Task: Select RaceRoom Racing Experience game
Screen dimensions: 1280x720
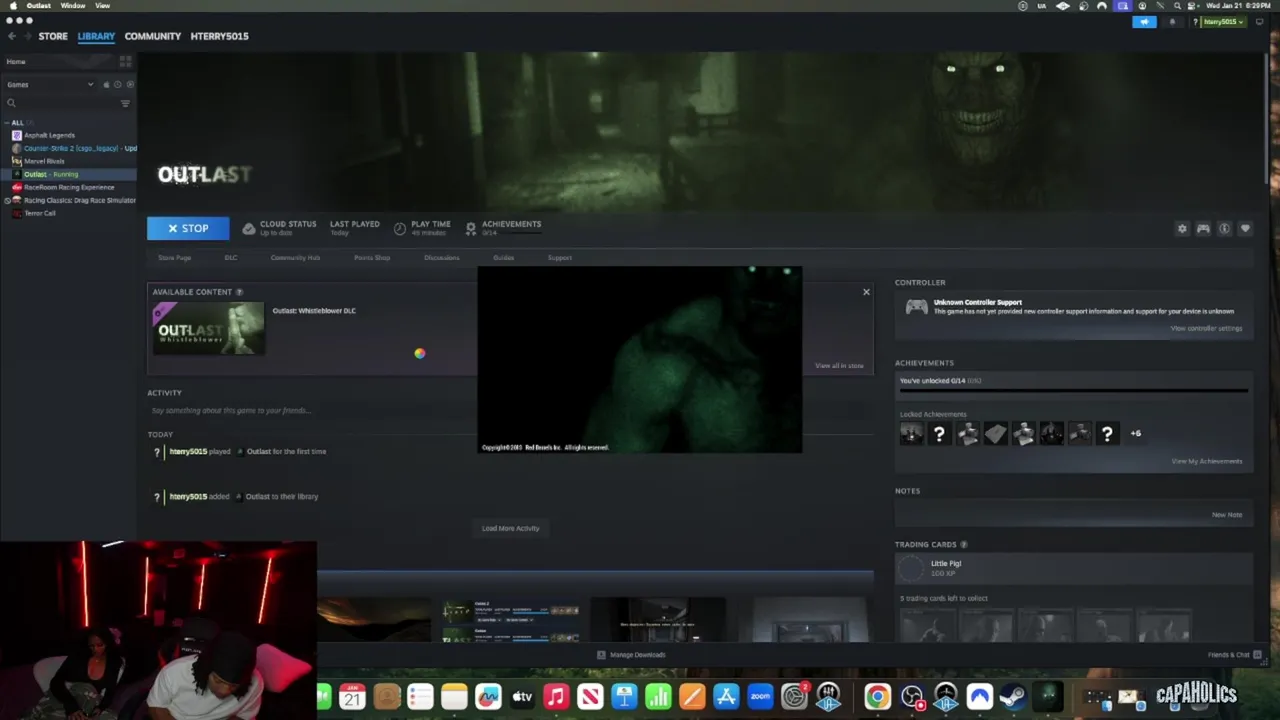Action: pos(68,187)
